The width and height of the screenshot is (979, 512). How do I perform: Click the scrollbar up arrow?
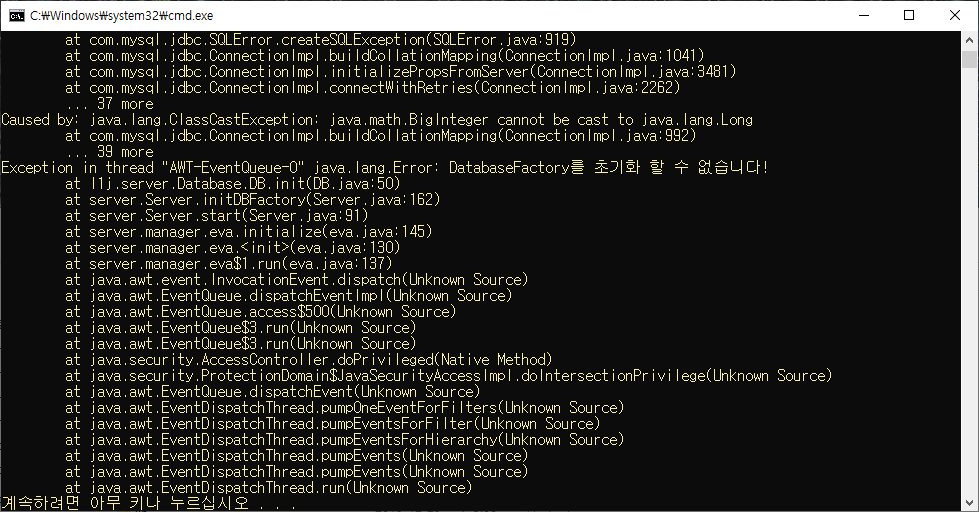coord(969,40)
